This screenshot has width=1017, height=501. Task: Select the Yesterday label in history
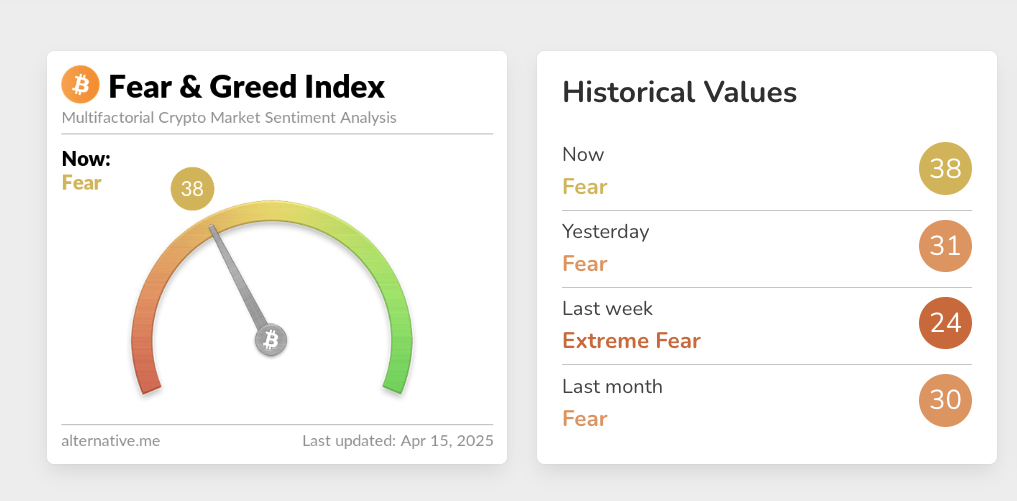click(x=606, y=232)
